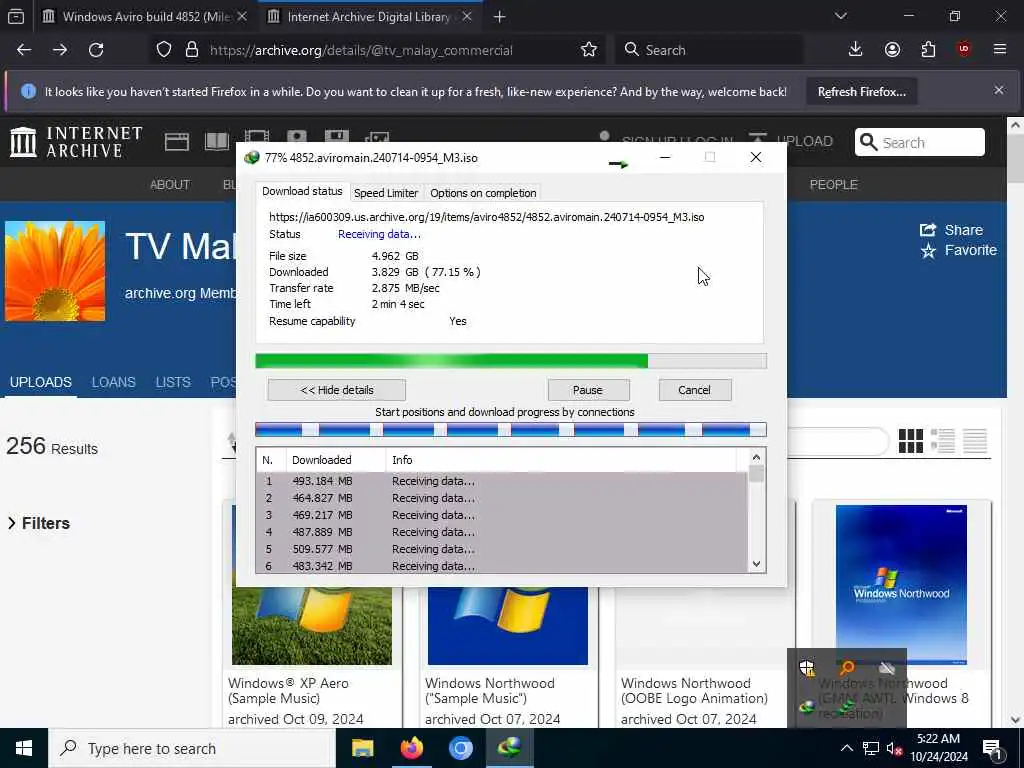
Task: Focus the Firefox search box
Action: coord(709,50)
